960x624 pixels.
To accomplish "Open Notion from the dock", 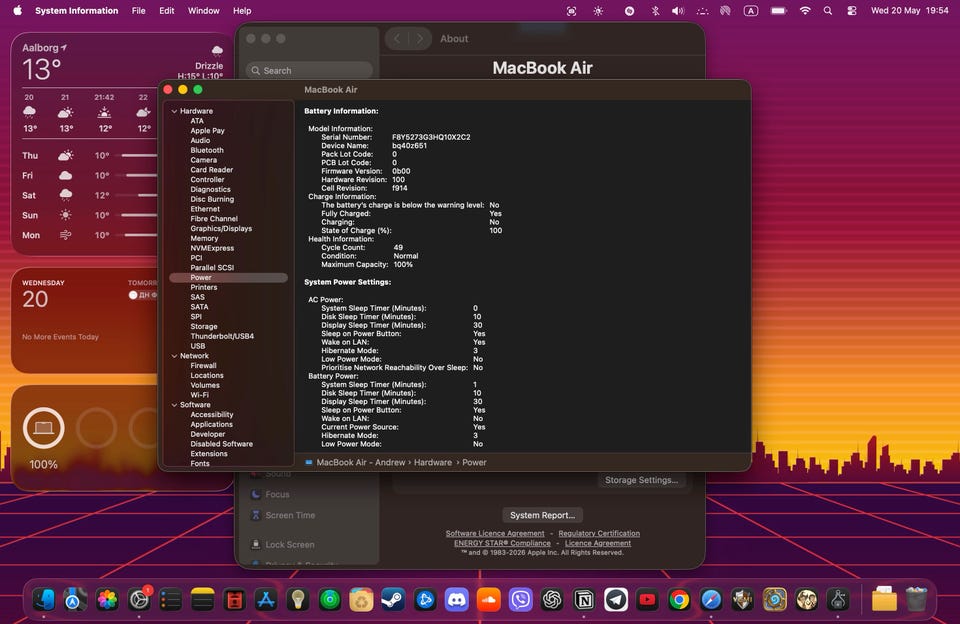I will [584, 600].
